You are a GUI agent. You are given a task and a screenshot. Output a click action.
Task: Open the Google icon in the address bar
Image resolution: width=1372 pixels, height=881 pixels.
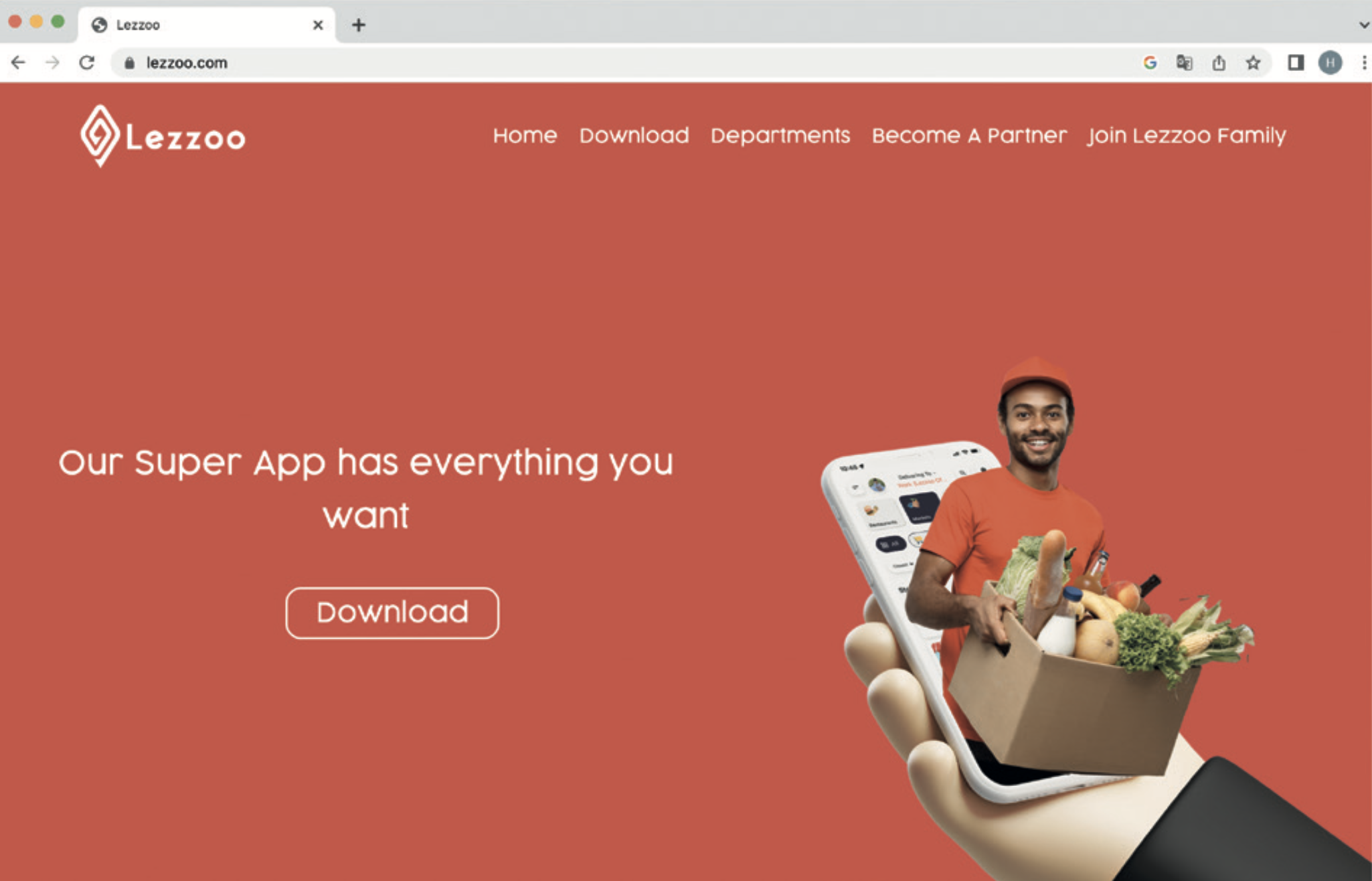point(1150,63)
